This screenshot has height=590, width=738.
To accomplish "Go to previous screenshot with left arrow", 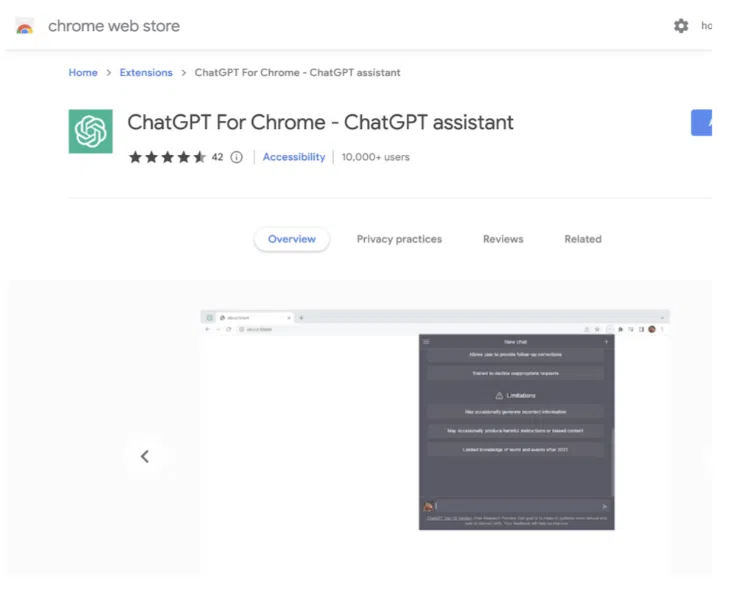I will point(145,456).
